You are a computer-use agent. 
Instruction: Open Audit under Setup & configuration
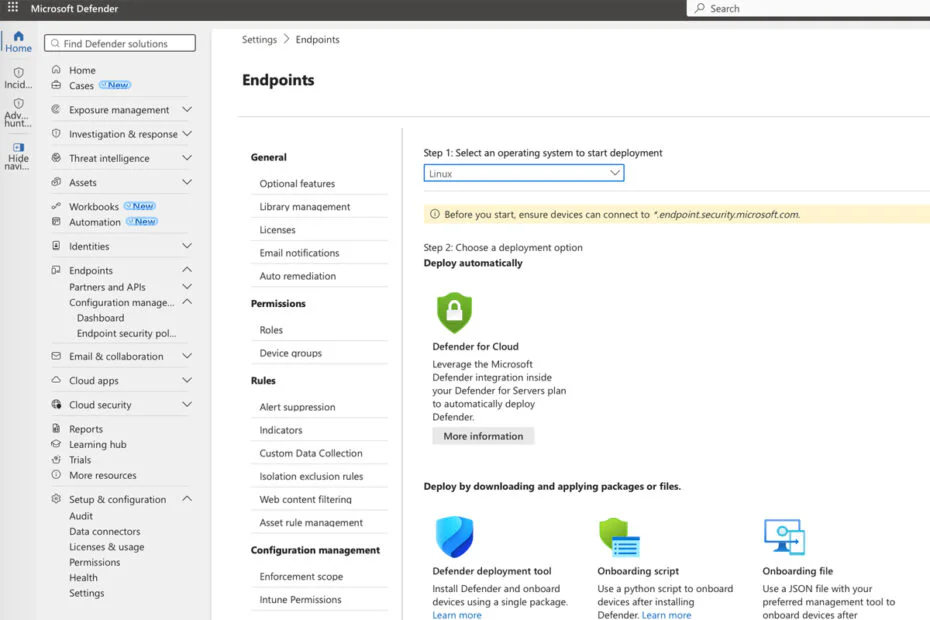point(81,516)
